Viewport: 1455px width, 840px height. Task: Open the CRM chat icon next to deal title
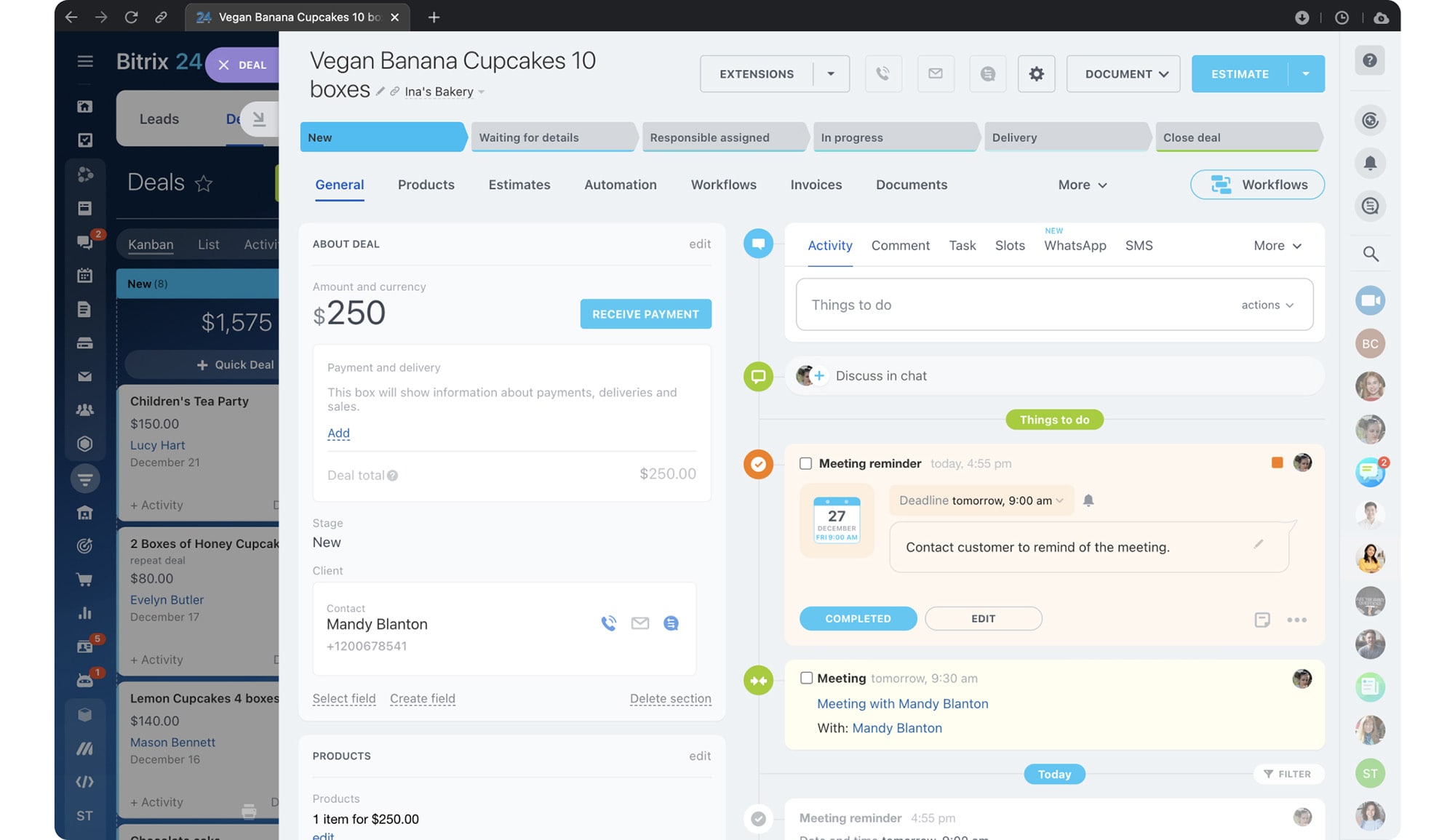[x=987, y=73]
